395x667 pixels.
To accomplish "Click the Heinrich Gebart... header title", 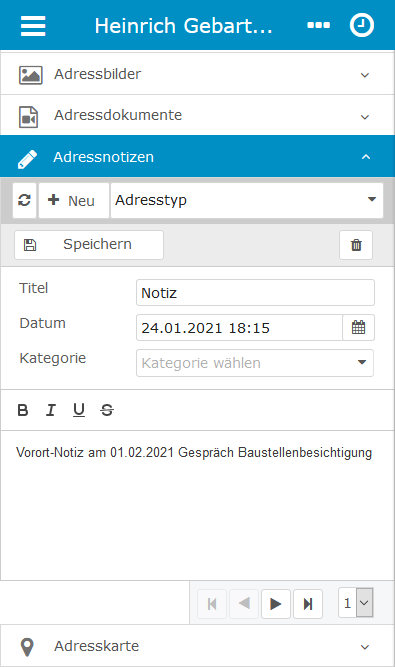I will point(183,26).
